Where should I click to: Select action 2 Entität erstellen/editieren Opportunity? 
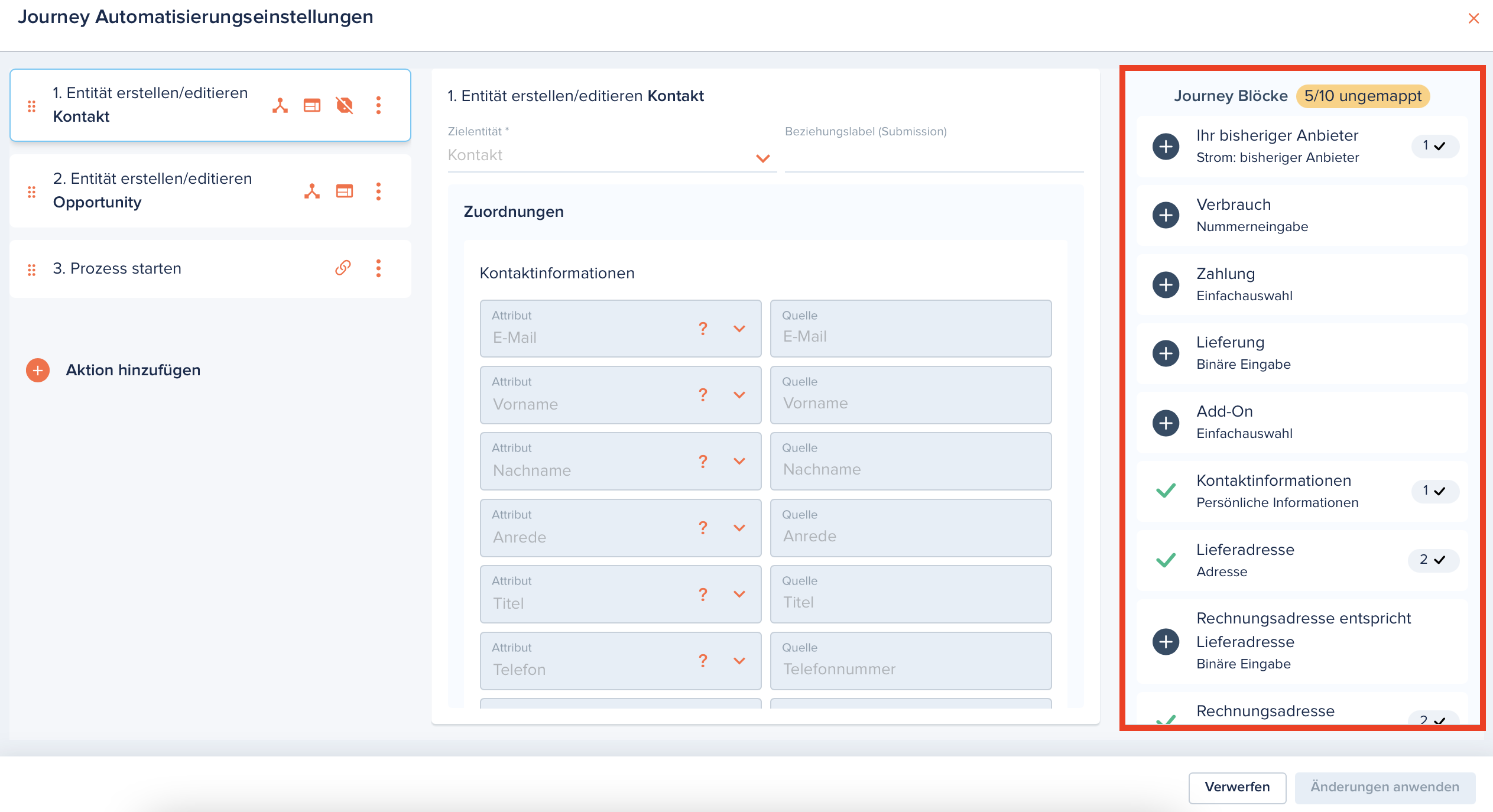(210, 191)
